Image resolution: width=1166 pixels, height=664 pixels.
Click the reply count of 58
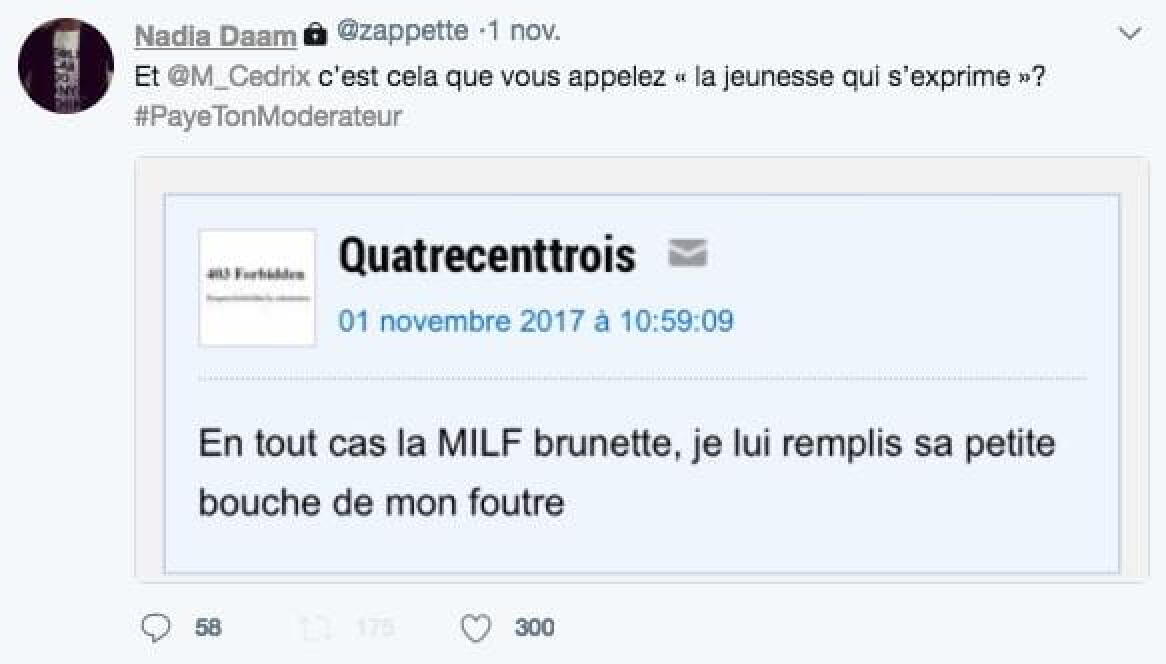point(208,628)
